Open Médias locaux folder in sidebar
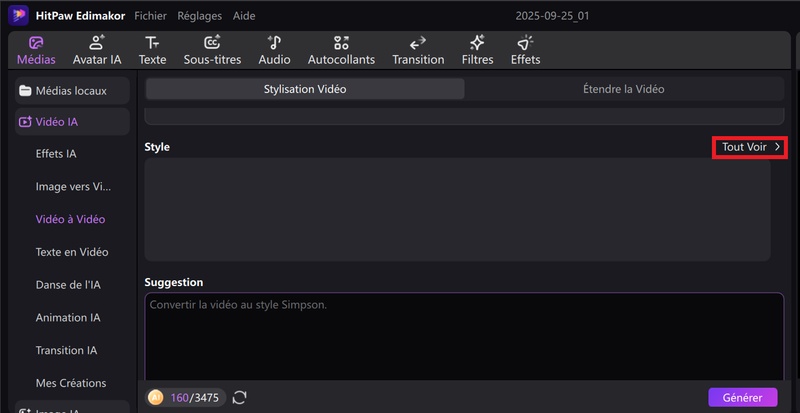The width and height of the screenshot is (800, 413). click(70, 91)
